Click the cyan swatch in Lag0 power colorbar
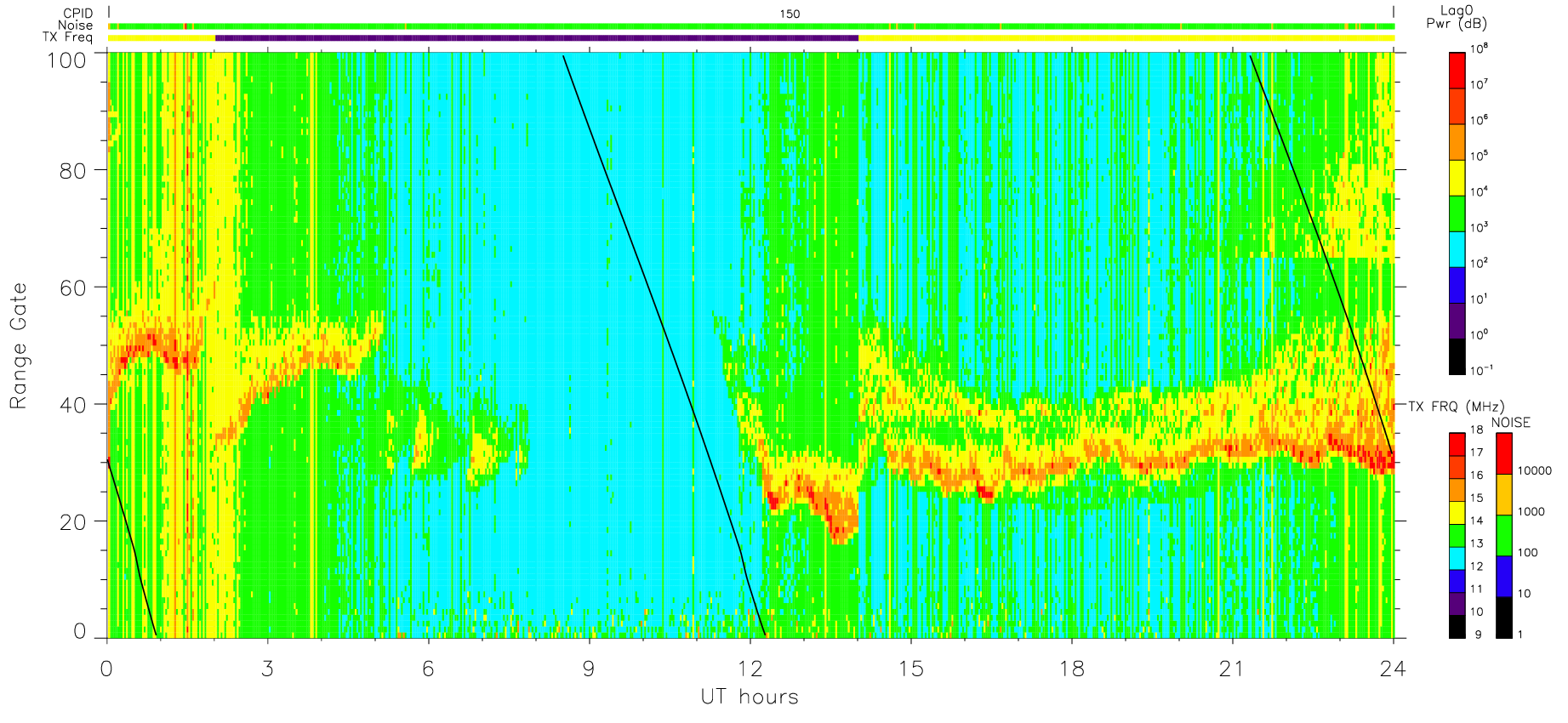The image size is (1568, 723). pos(1457,249)
